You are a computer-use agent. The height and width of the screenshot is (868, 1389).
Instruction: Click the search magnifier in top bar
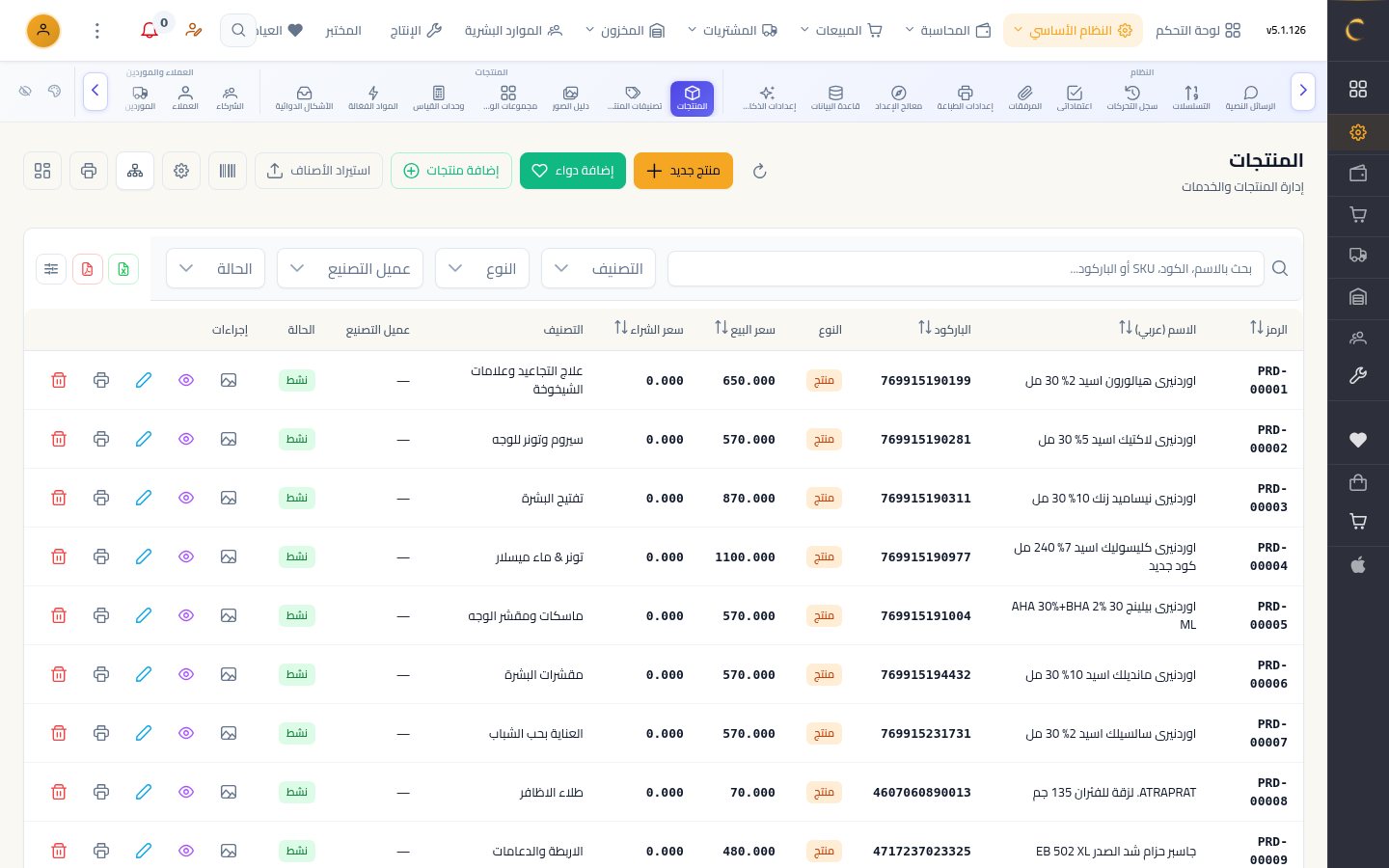pyautogui.click(x=238, y=31)
